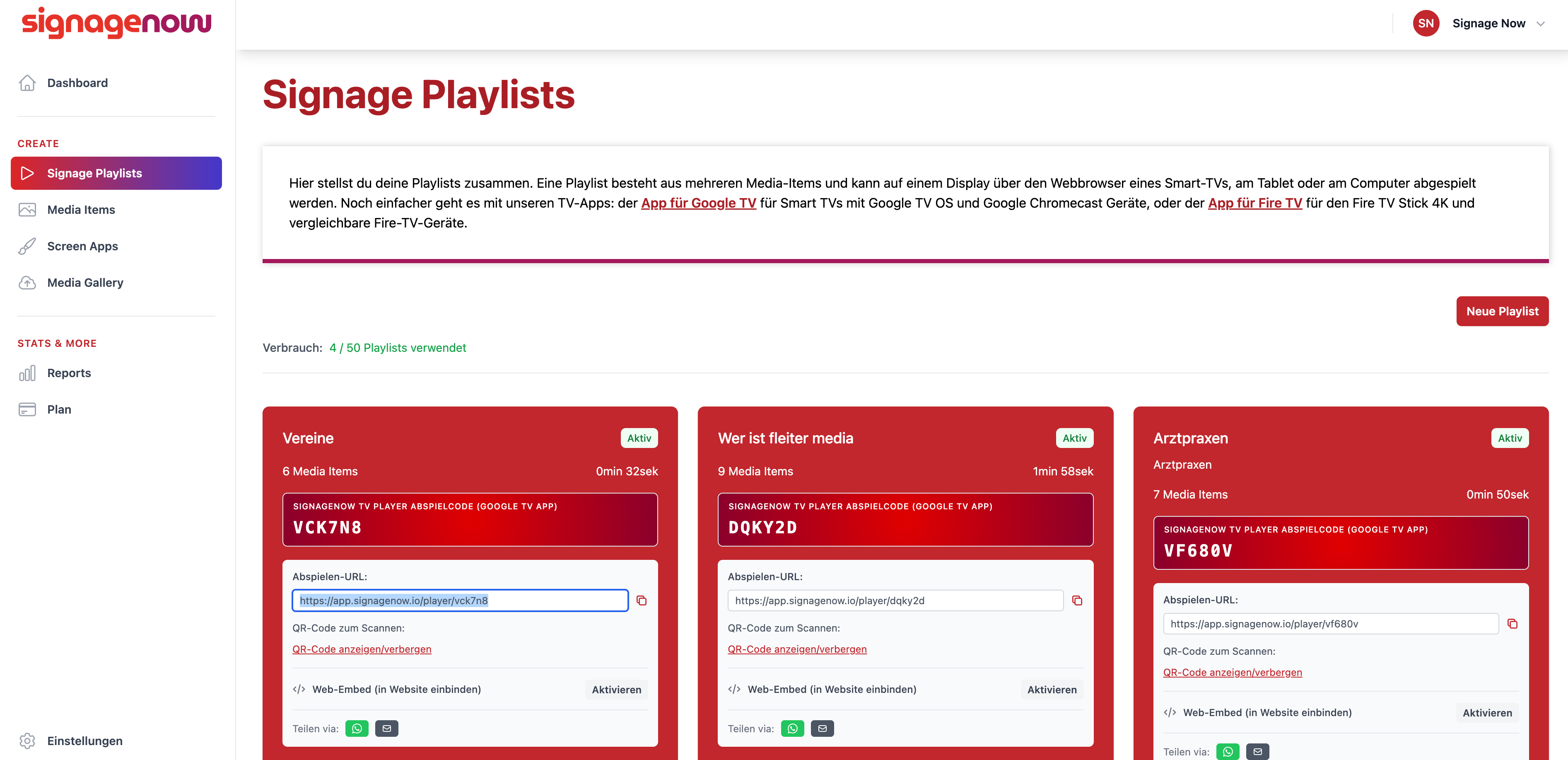The width and height of the screenshot is (1568, 760).
Task: Toggle QR code display for Arztpraxen
Action: point(1232,672)
